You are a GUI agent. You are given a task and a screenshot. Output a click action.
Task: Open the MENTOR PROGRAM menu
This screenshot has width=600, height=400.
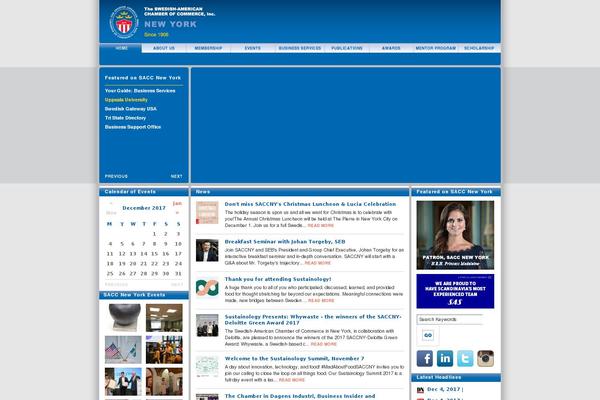coord(436,48)
